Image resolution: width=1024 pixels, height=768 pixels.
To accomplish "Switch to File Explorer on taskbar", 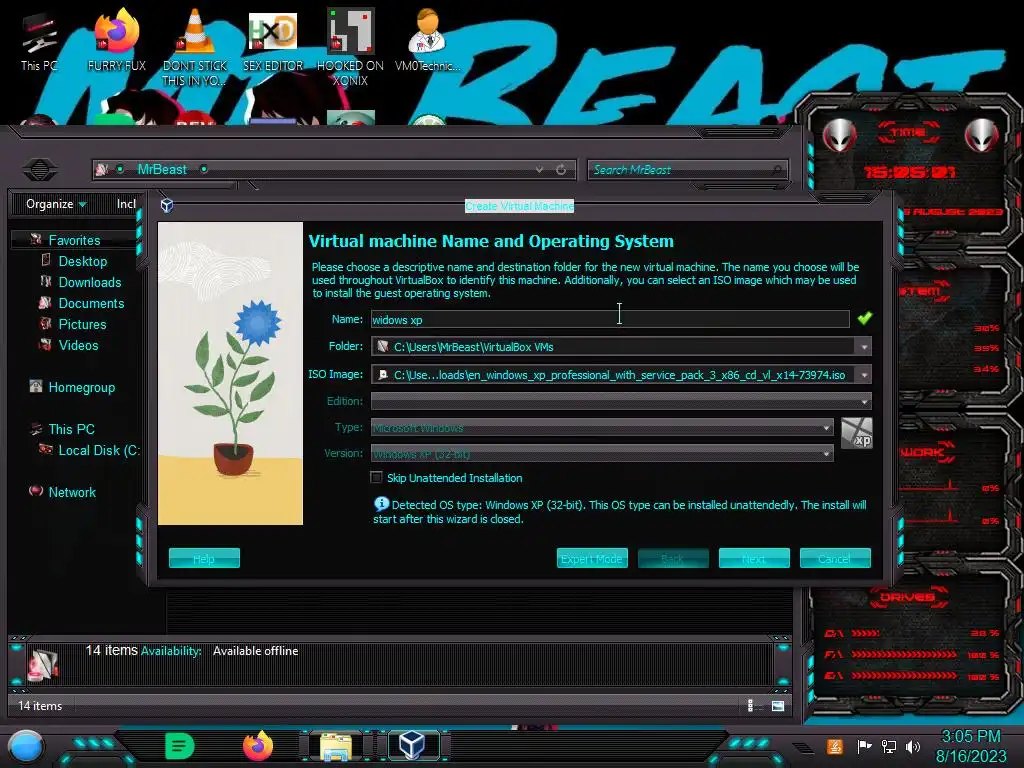I will coord(336,746).
